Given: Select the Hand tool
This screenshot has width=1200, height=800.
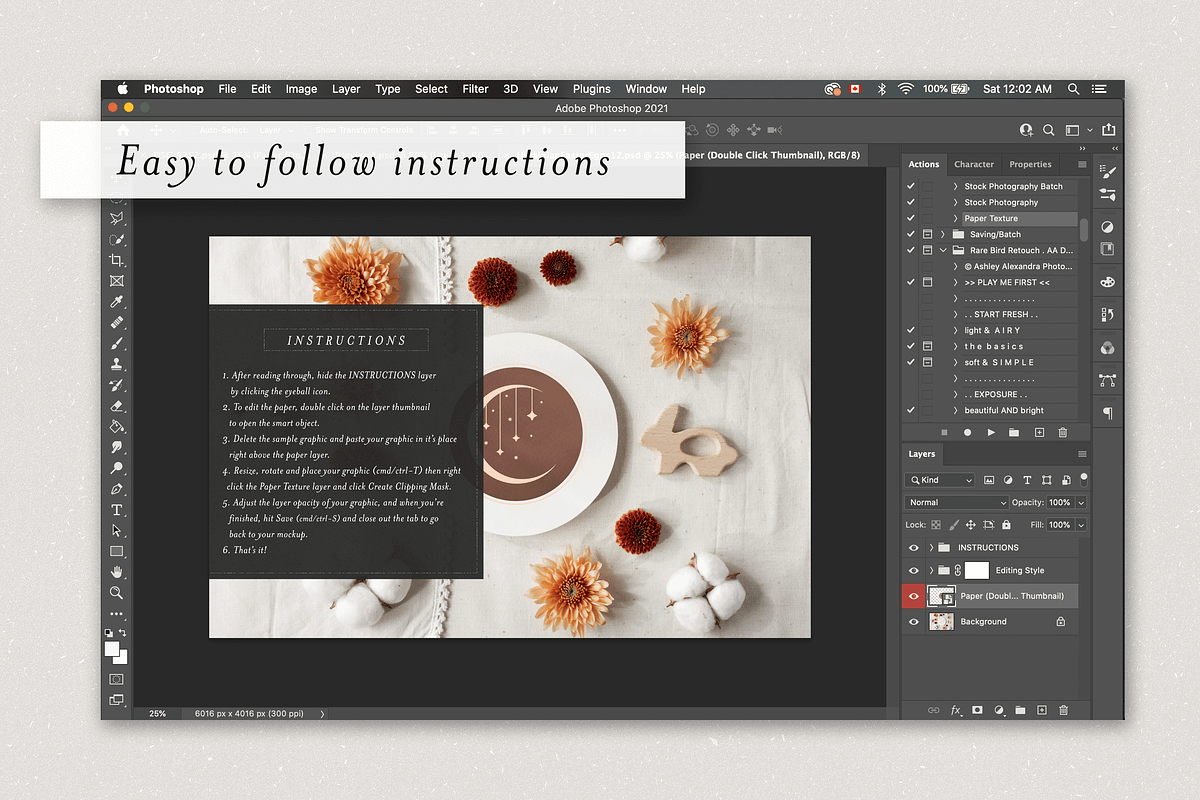Looking at the screenshot, I should 117,572.
